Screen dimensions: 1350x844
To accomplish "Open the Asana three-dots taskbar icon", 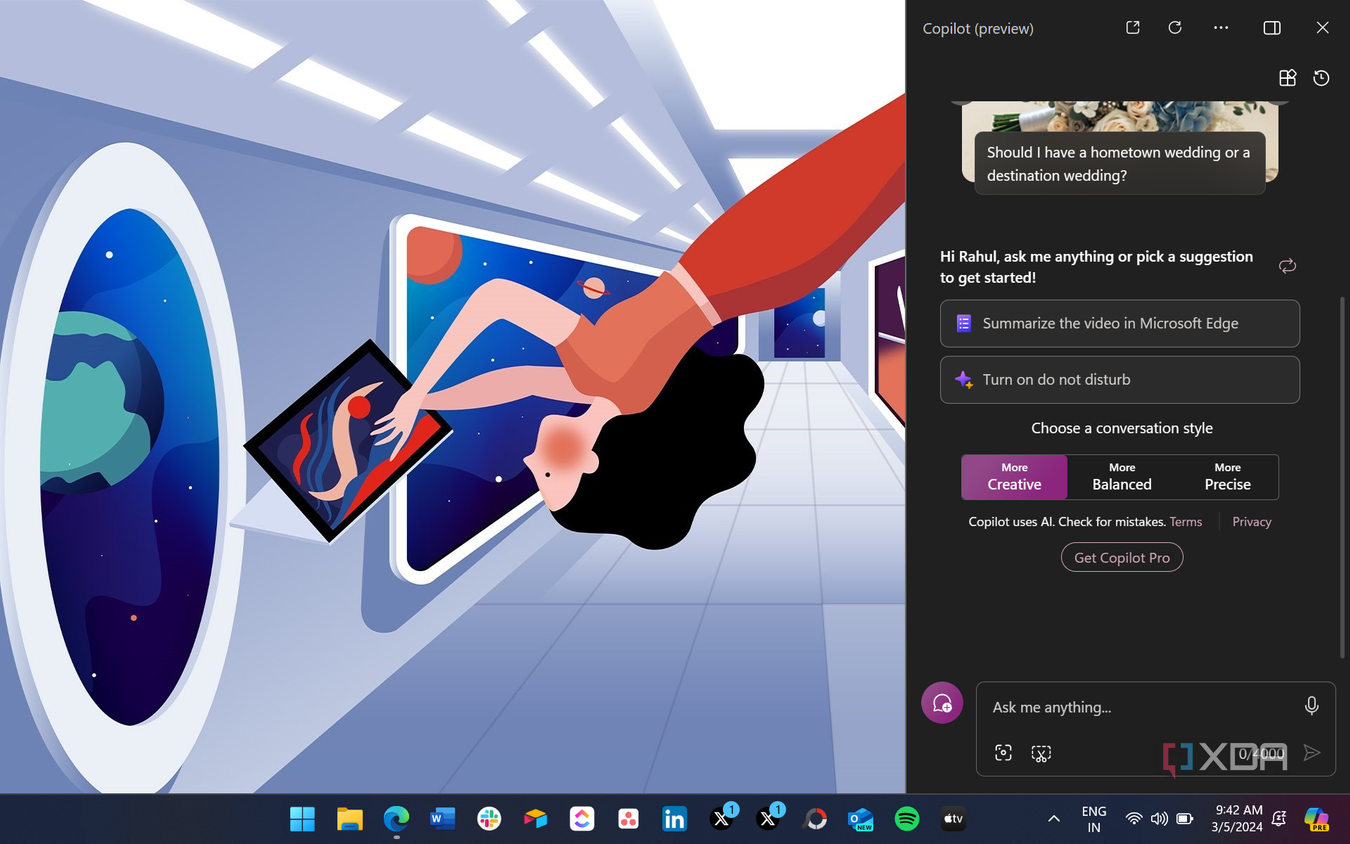I will [628, 819].
